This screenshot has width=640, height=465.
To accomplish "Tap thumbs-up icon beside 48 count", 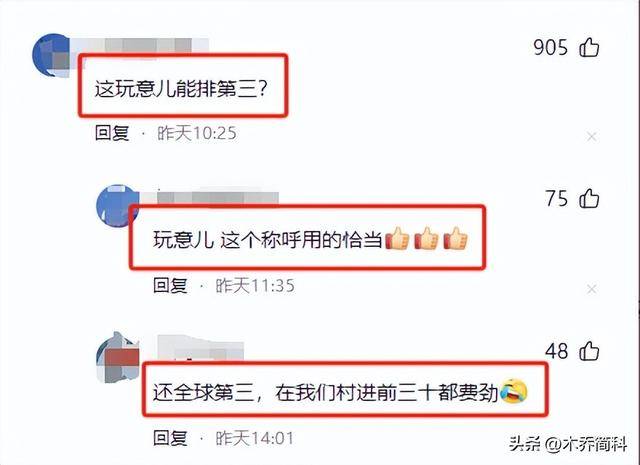I will (589, 351).
